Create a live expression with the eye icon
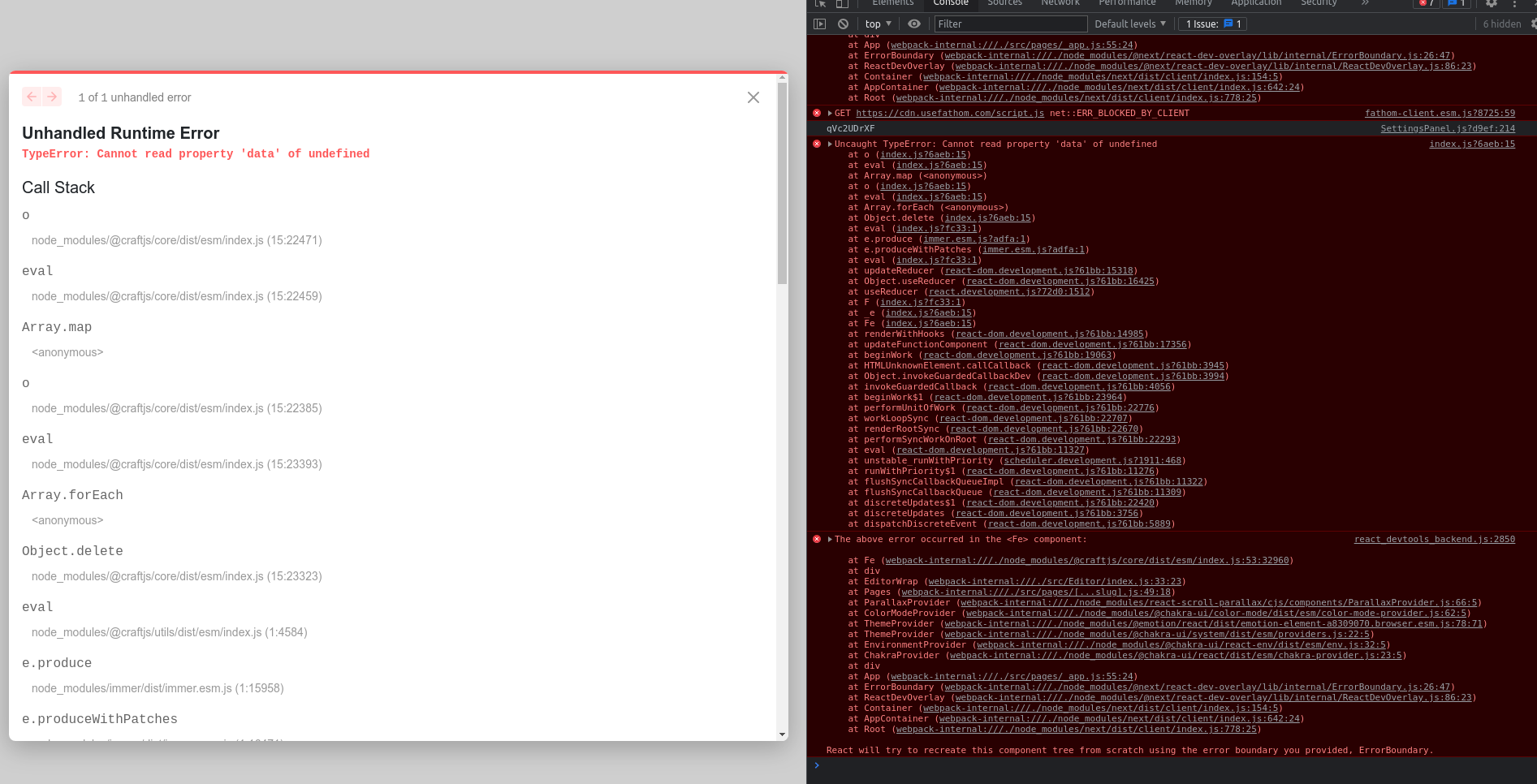The height and width of the screenshot is (784, 1537). click(914, 24)
